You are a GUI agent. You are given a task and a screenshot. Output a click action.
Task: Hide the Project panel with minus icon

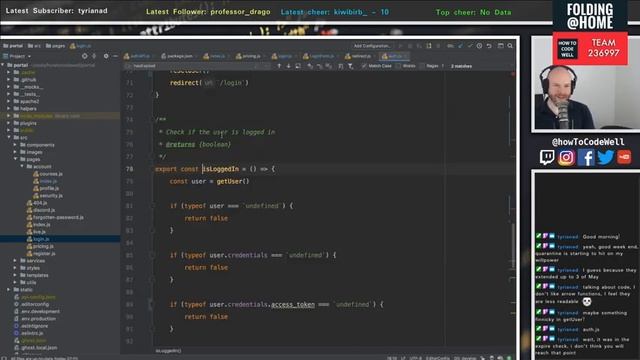click(x=116, y=56)
